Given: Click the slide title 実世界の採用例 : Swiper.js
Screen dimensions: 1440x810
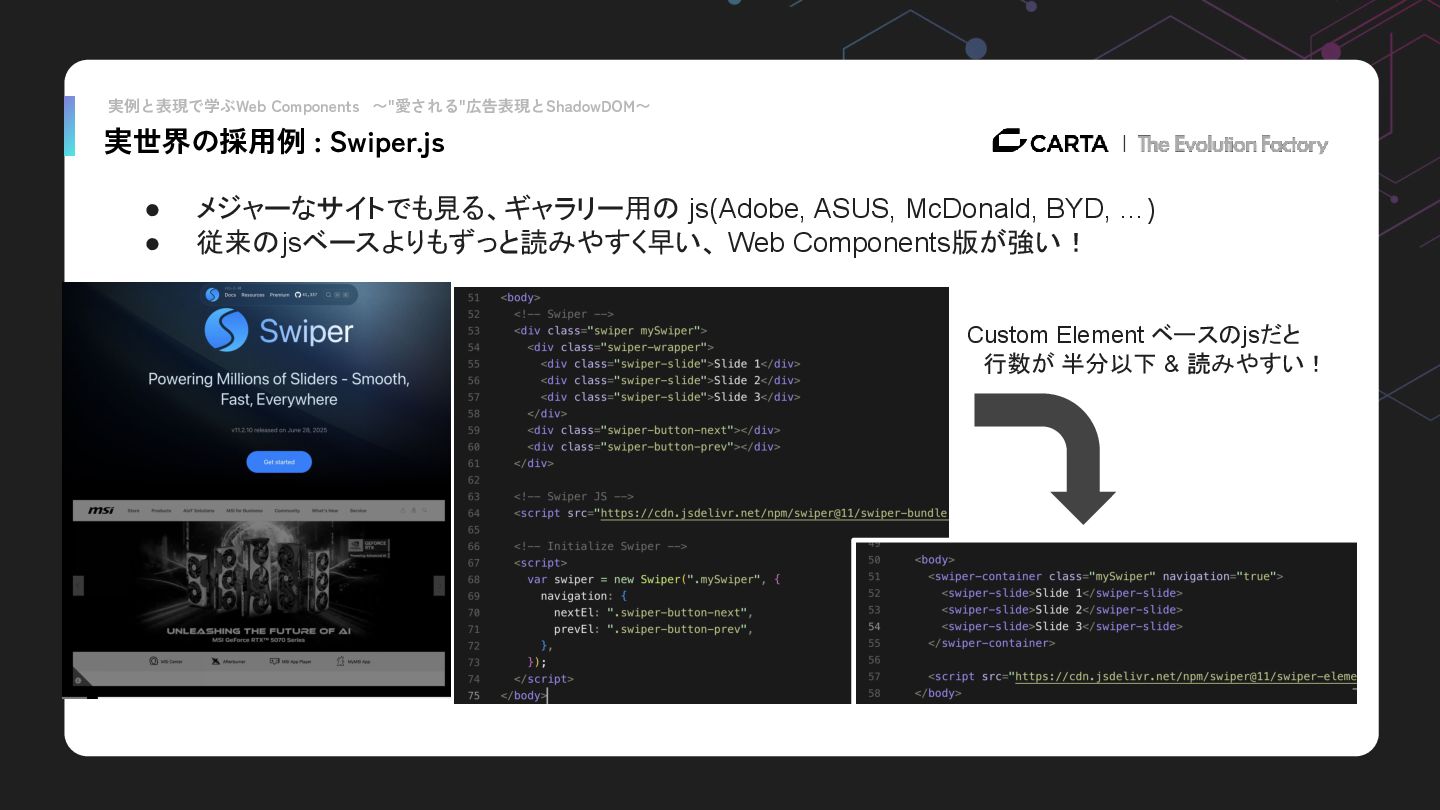Looking at the screenshot, I should 274,142.
